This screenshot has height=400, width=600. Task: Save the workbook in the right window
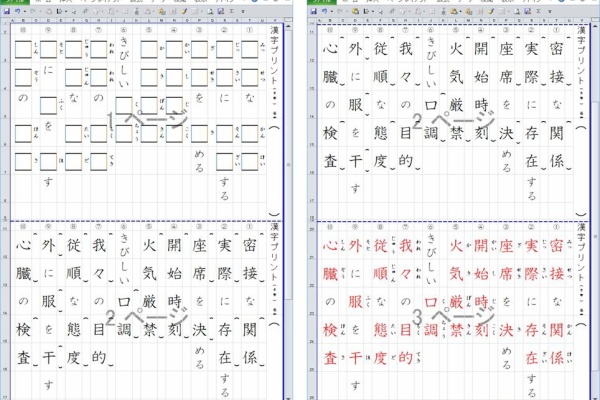314,11
